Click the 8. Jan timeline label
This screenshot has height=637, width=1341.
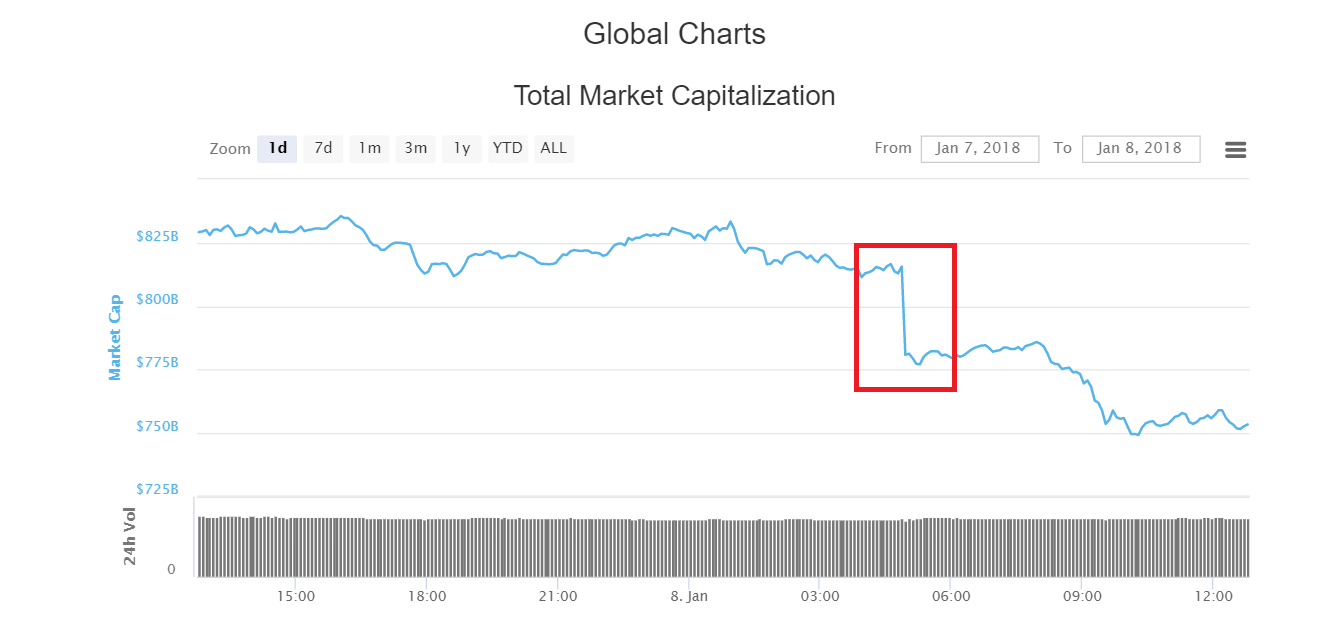point(689,595)
